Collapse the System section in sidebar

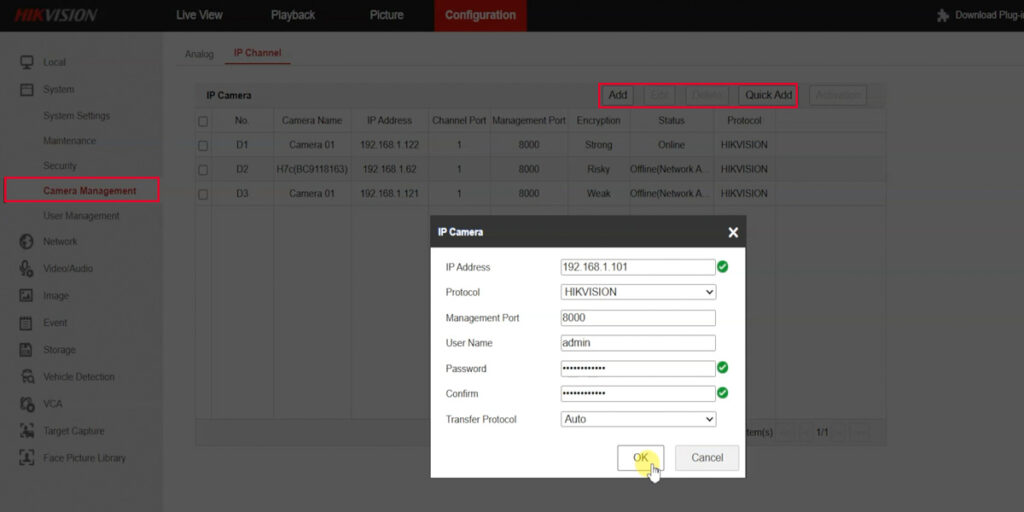click(58, 90)
